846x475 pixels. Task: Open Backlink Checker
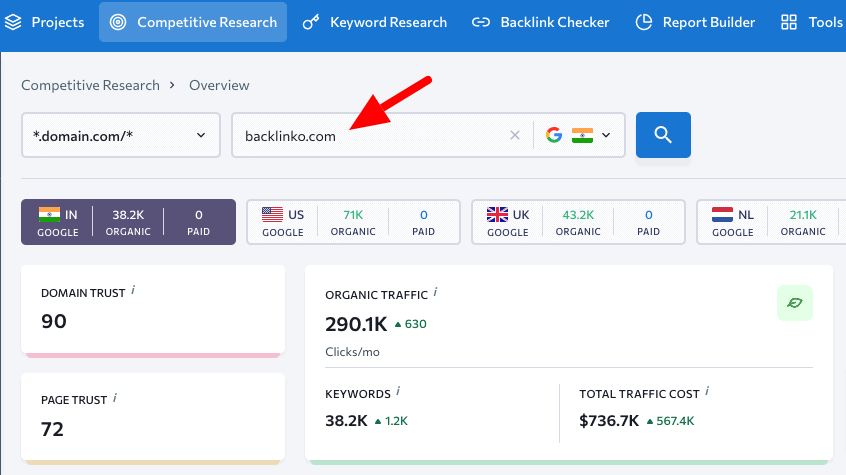[541, 22]
